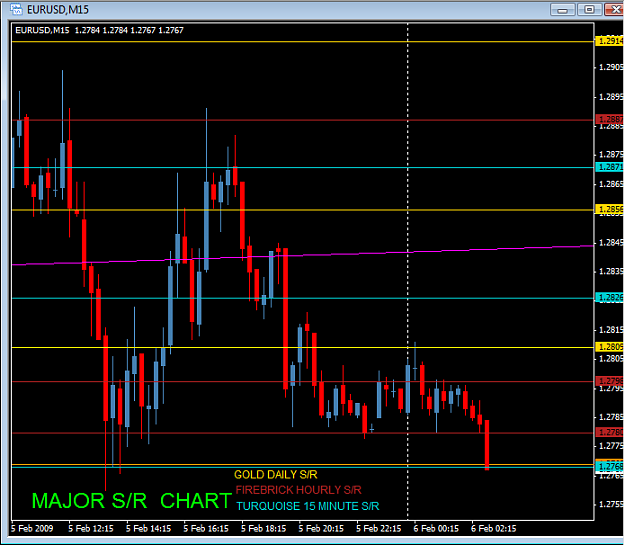
Task: Click the chart window icon in title bar
Action: (x=16, y=9)
